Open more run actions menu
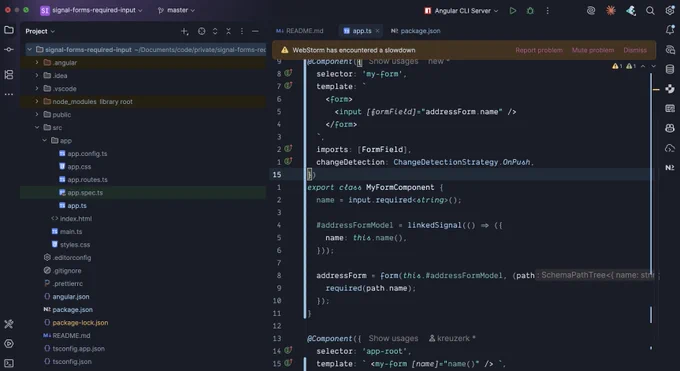The height and width of the screenshot is (371, 680). point(547,10)
